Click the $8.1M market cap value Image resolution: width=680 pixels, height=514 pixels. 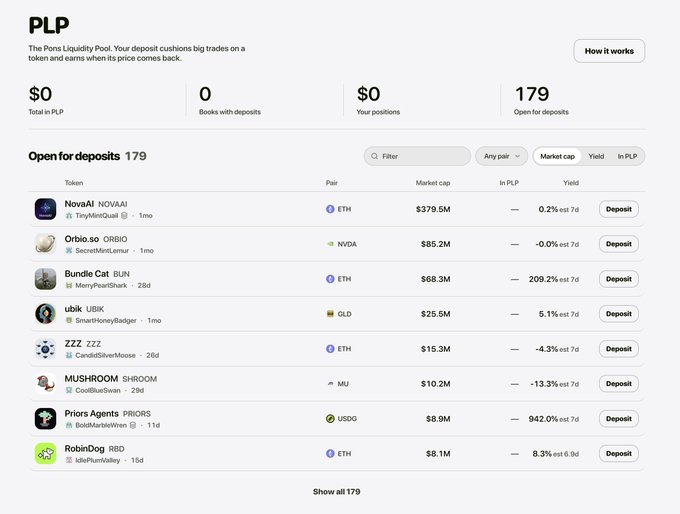pos(438,454)
